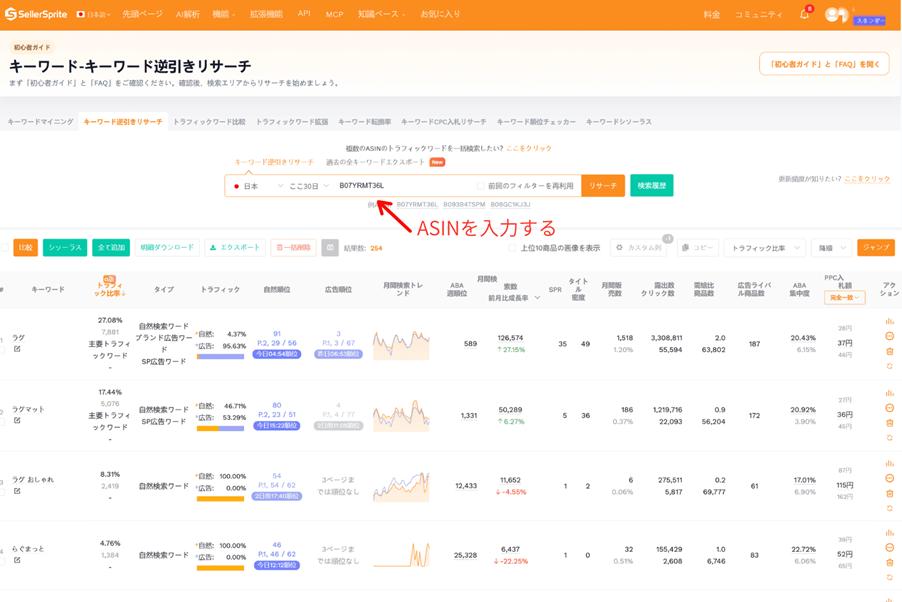Click the ASIN search input field
This screenshot has height=602, width=902.
click(403, 186)
